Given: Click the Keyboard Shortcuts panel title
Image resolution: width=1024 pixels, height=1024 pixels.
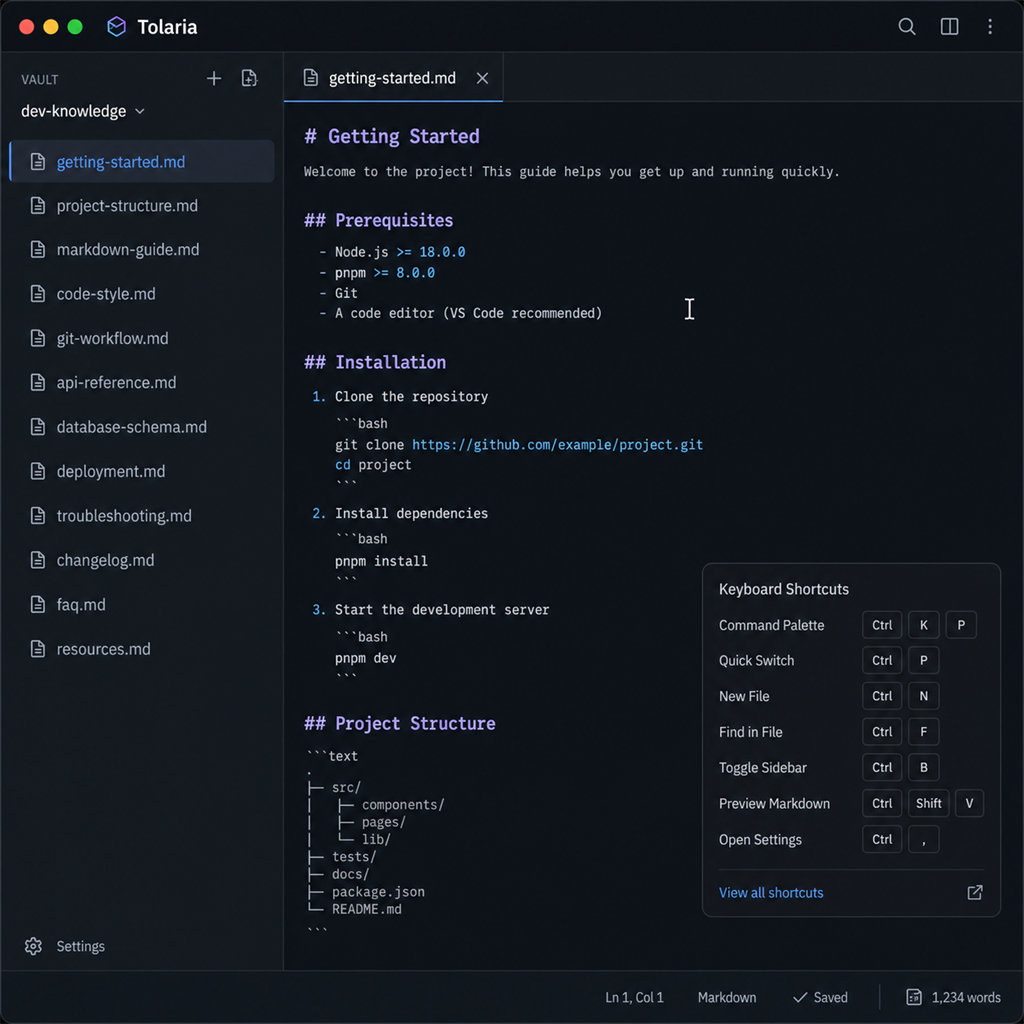Looking at the screenshot, I should tap(784, 589).
